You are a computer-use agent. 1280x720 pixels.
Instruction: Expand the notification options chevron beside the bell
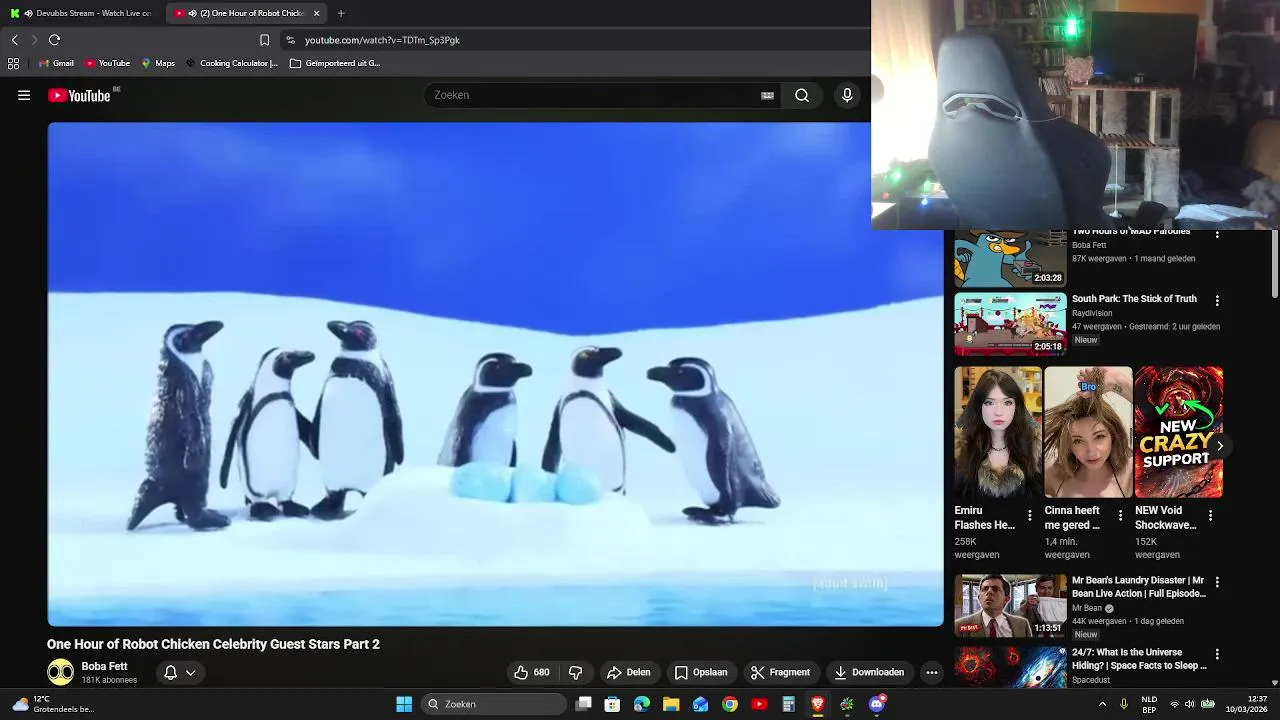tap(190, 673)
